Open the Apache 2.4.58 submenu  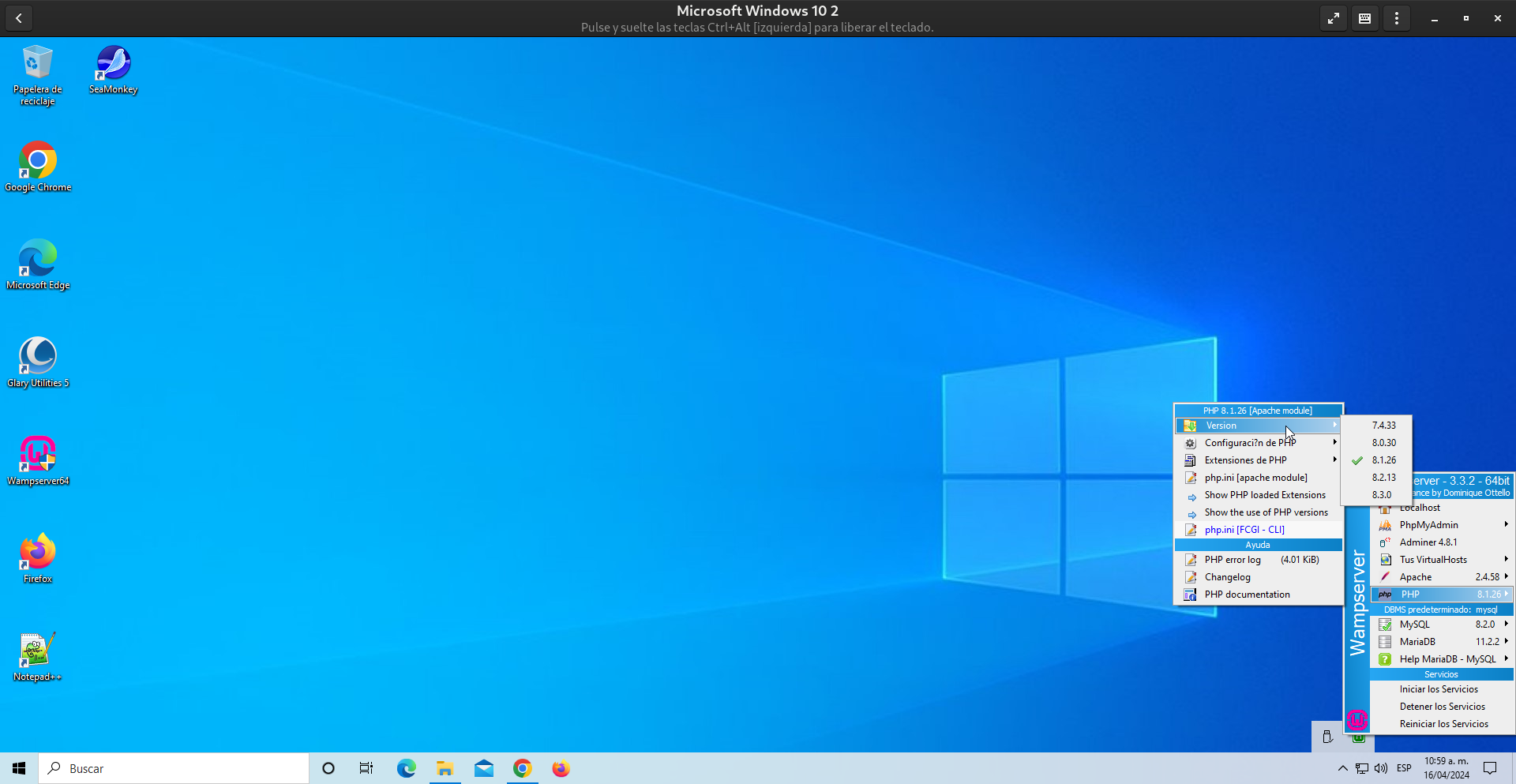[1442, 577]
